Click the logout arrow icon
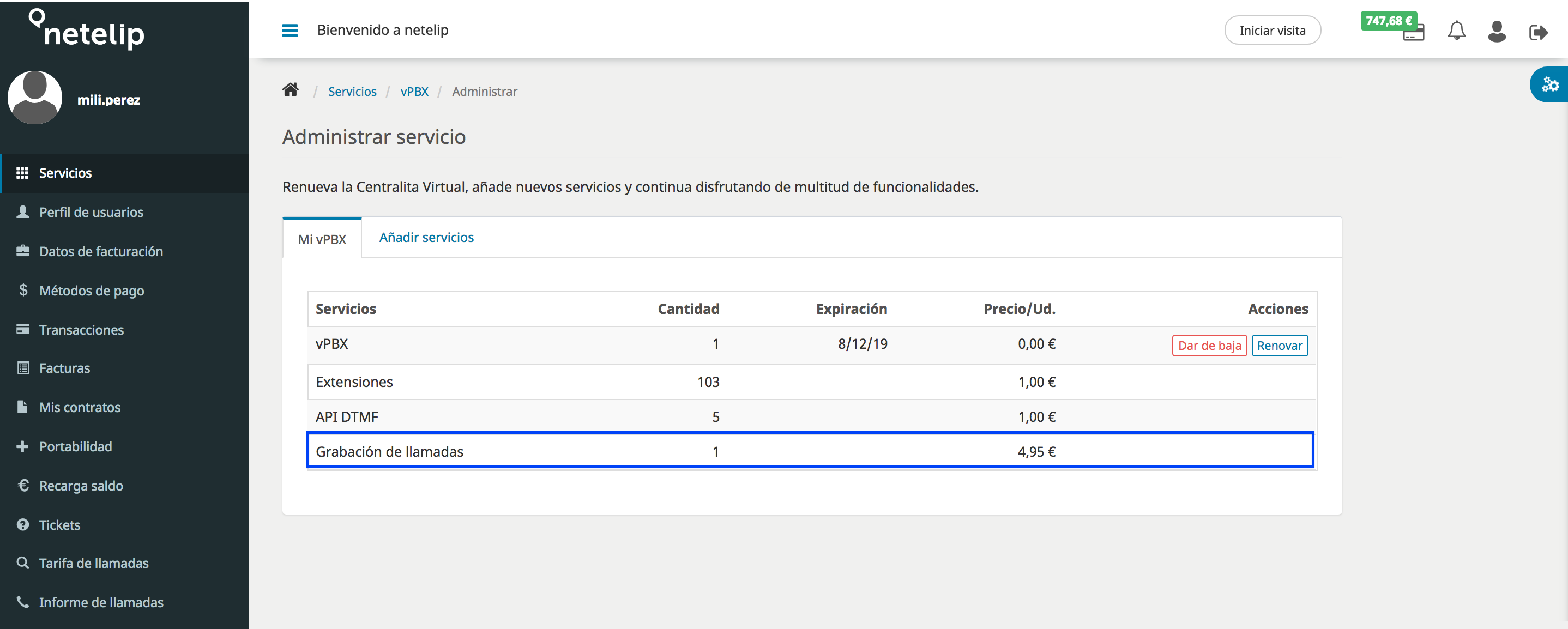1568x629 pixels. click(1537, 32)
